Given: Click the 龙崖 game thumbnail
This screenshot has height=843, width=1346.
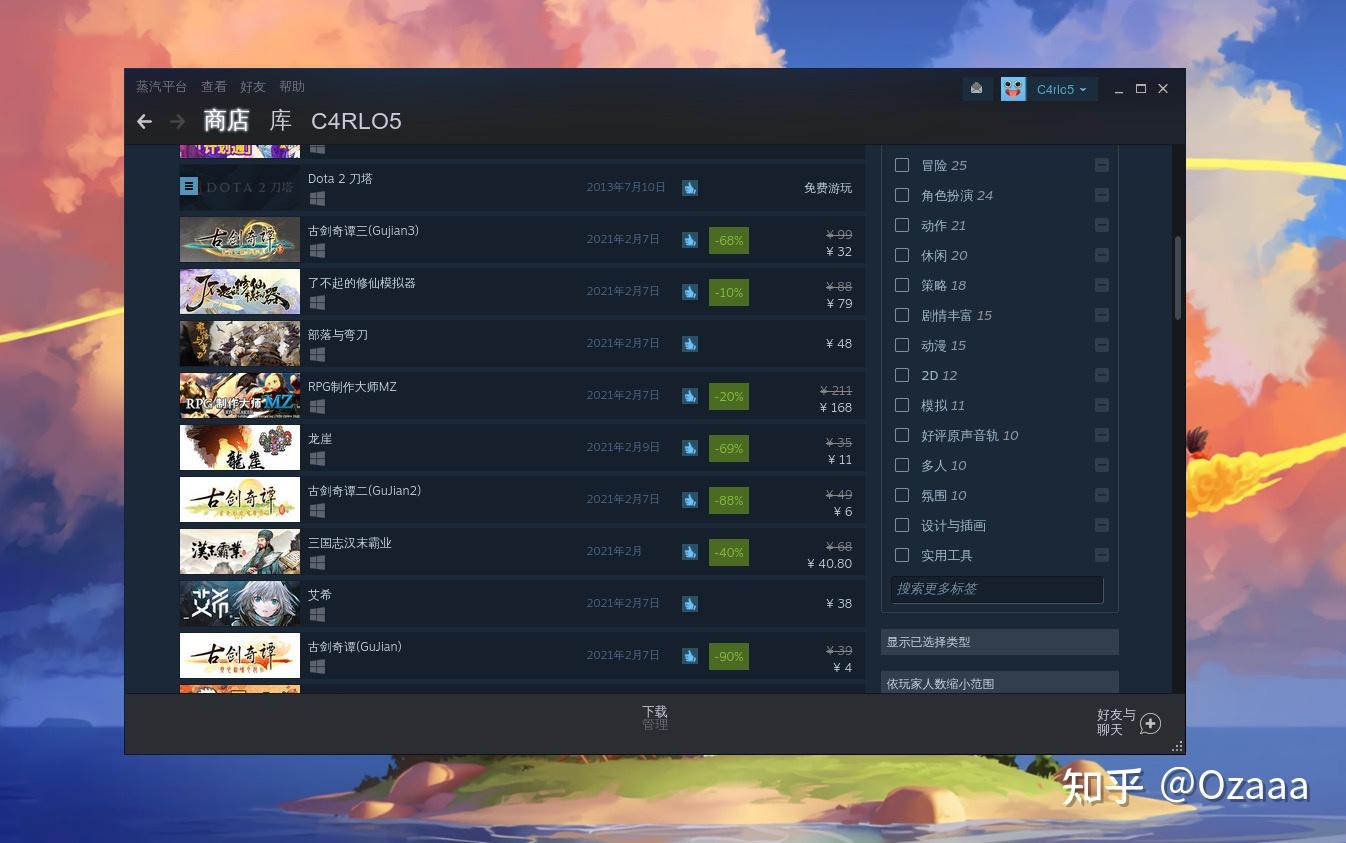Looking at the screenshot, I should 240,448.
